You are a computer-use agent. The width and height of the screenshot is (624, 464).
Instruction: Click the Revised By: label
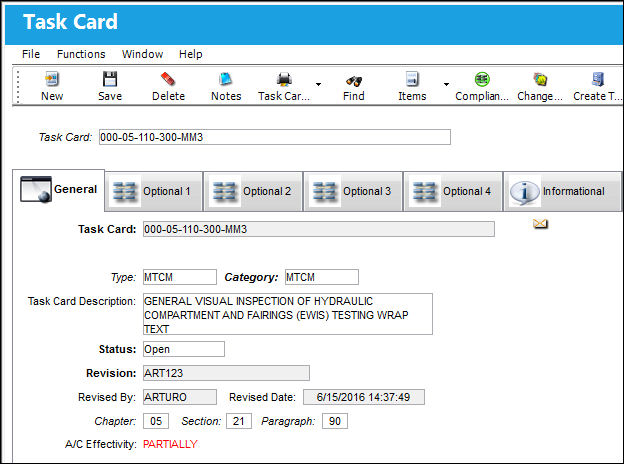coord(107,397)
